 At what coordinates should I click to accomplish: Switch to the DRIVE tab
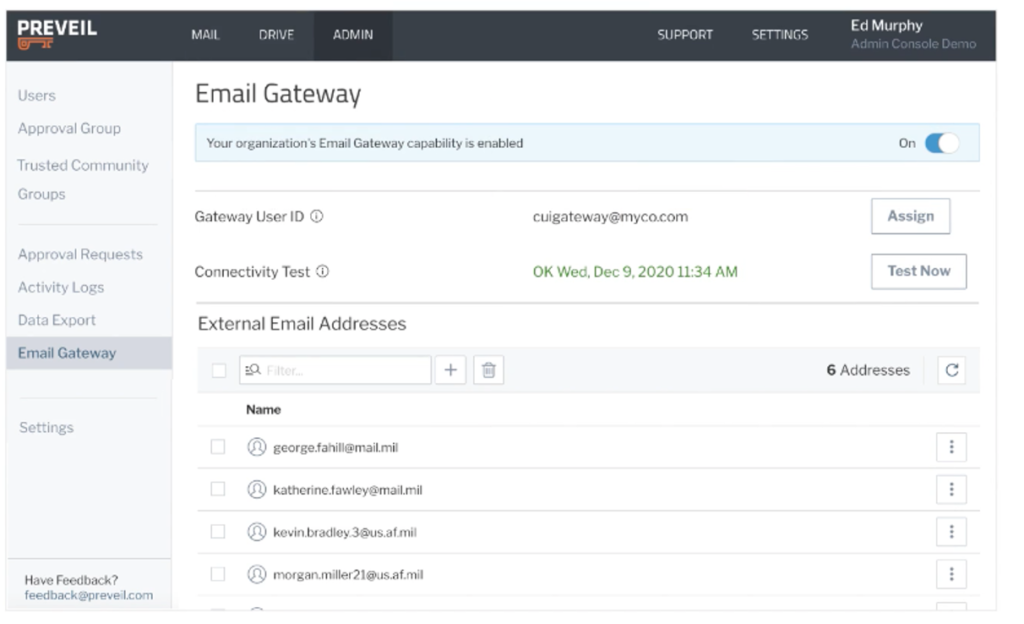tap(276, 33)
